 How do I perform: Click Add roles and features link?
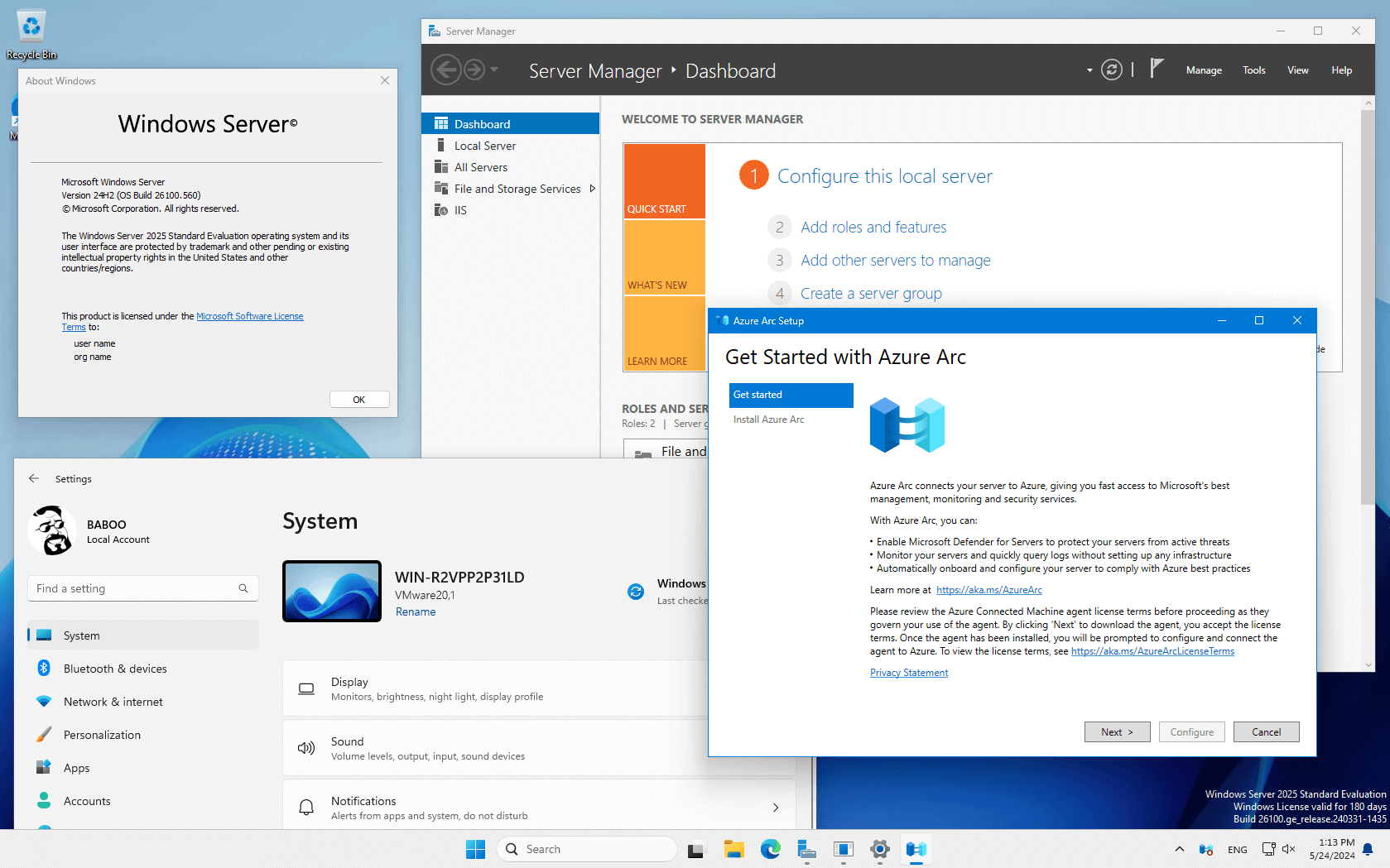tap(873, 227)
